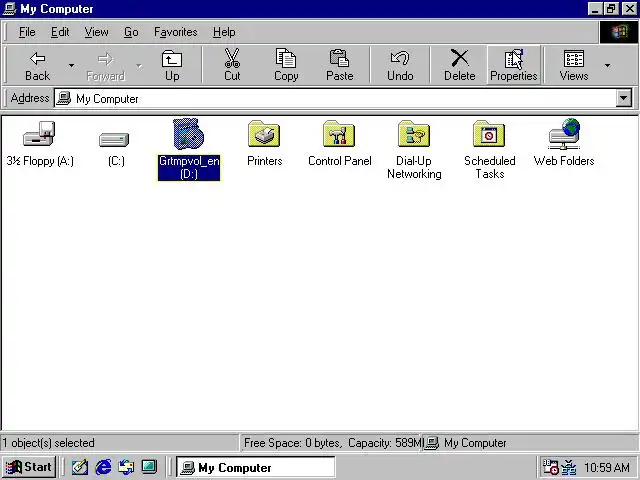Cut the selected item with scissors icon

pos(232,66)
